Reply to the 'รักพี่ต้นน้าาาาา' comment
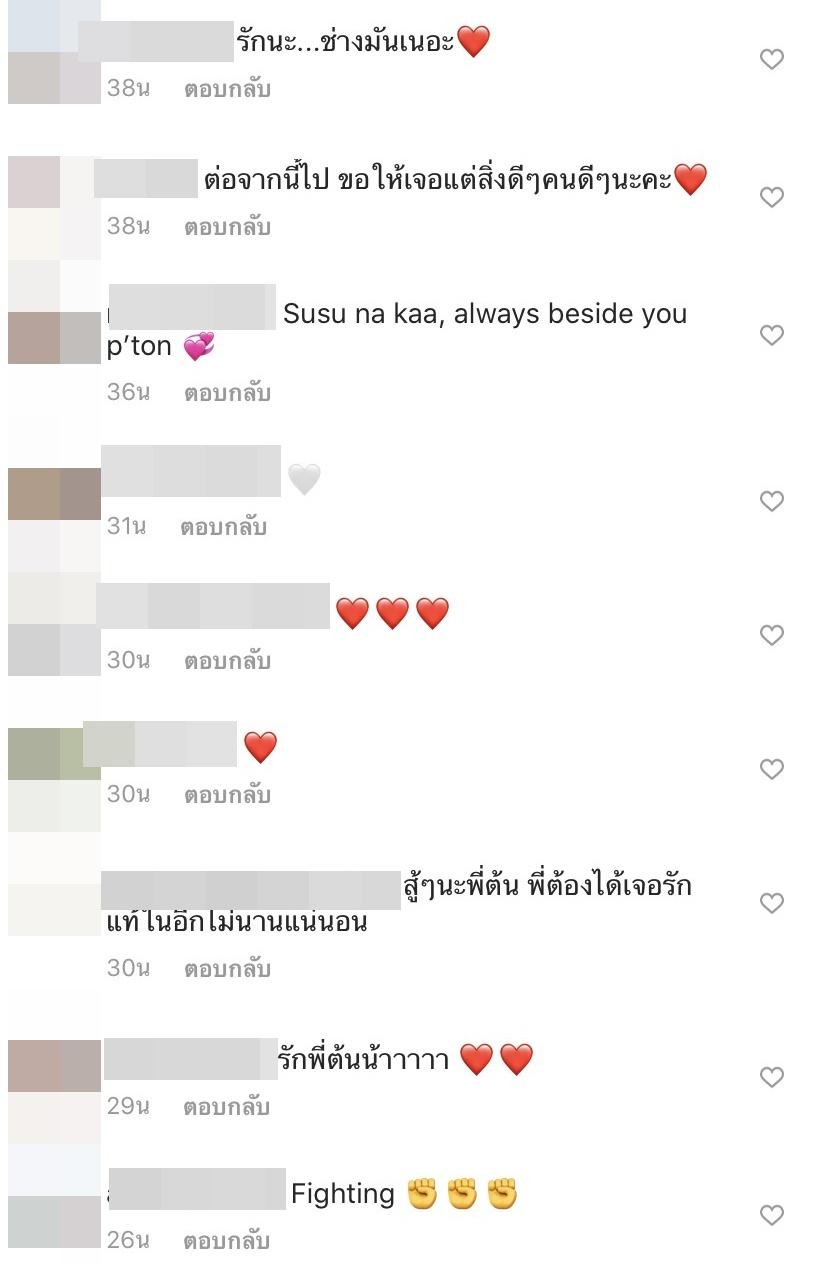The image size is (828, 1272). click(x=227, y=1107)
